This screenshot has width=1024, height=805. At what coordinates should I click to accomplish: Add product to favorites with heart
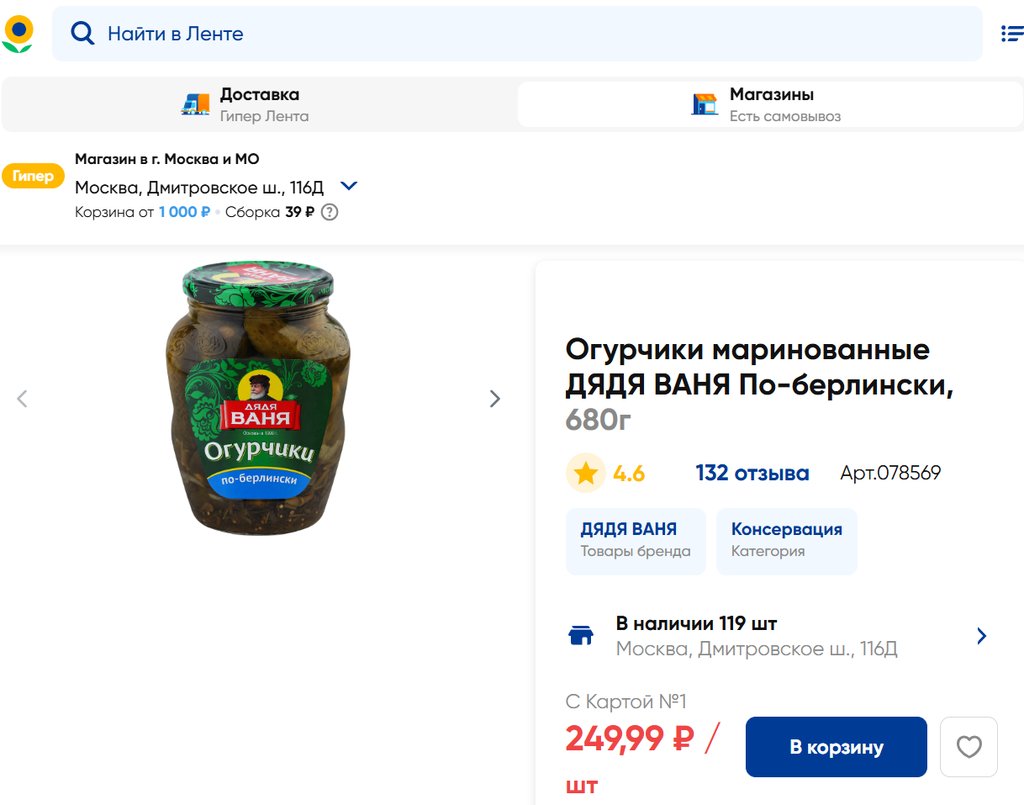click(x=968, y=747)
